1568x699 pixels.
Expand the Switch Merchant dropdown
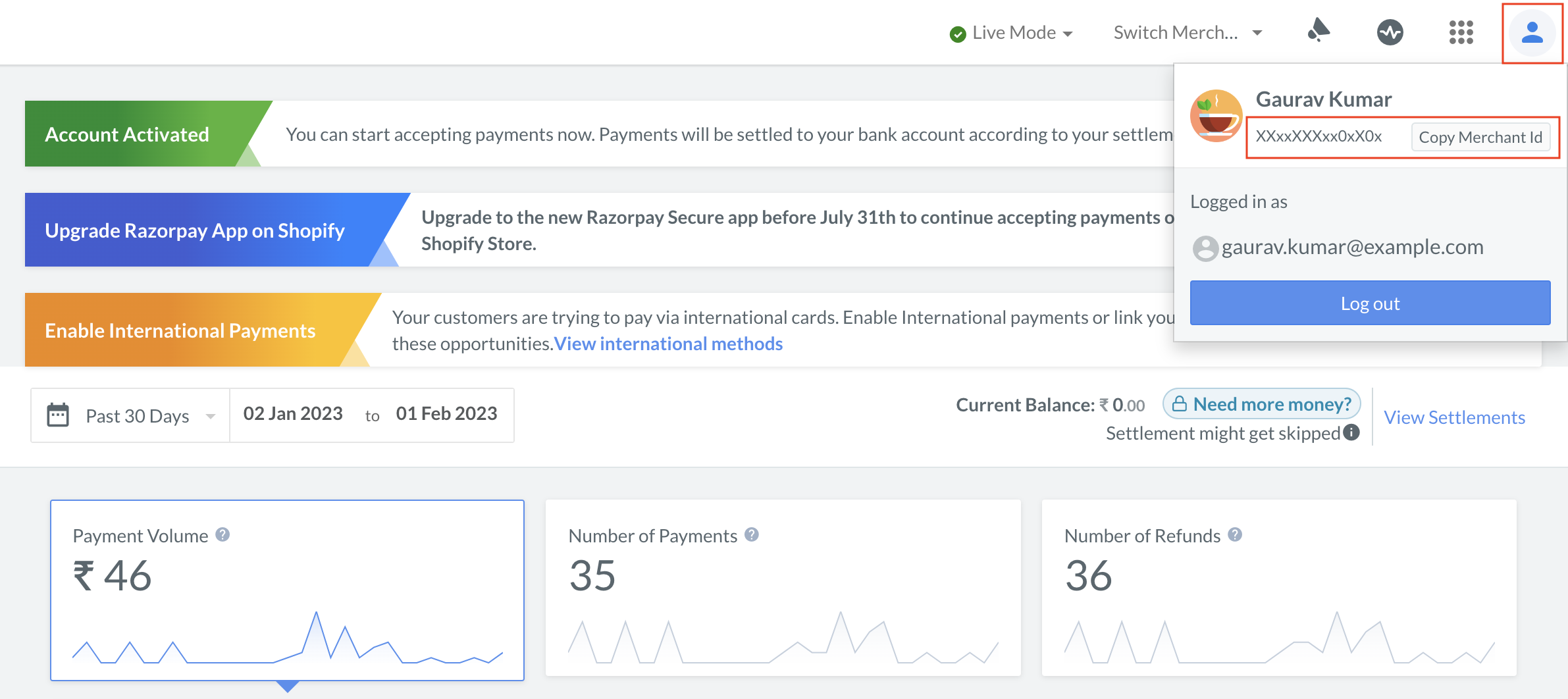pos(1188,33)
